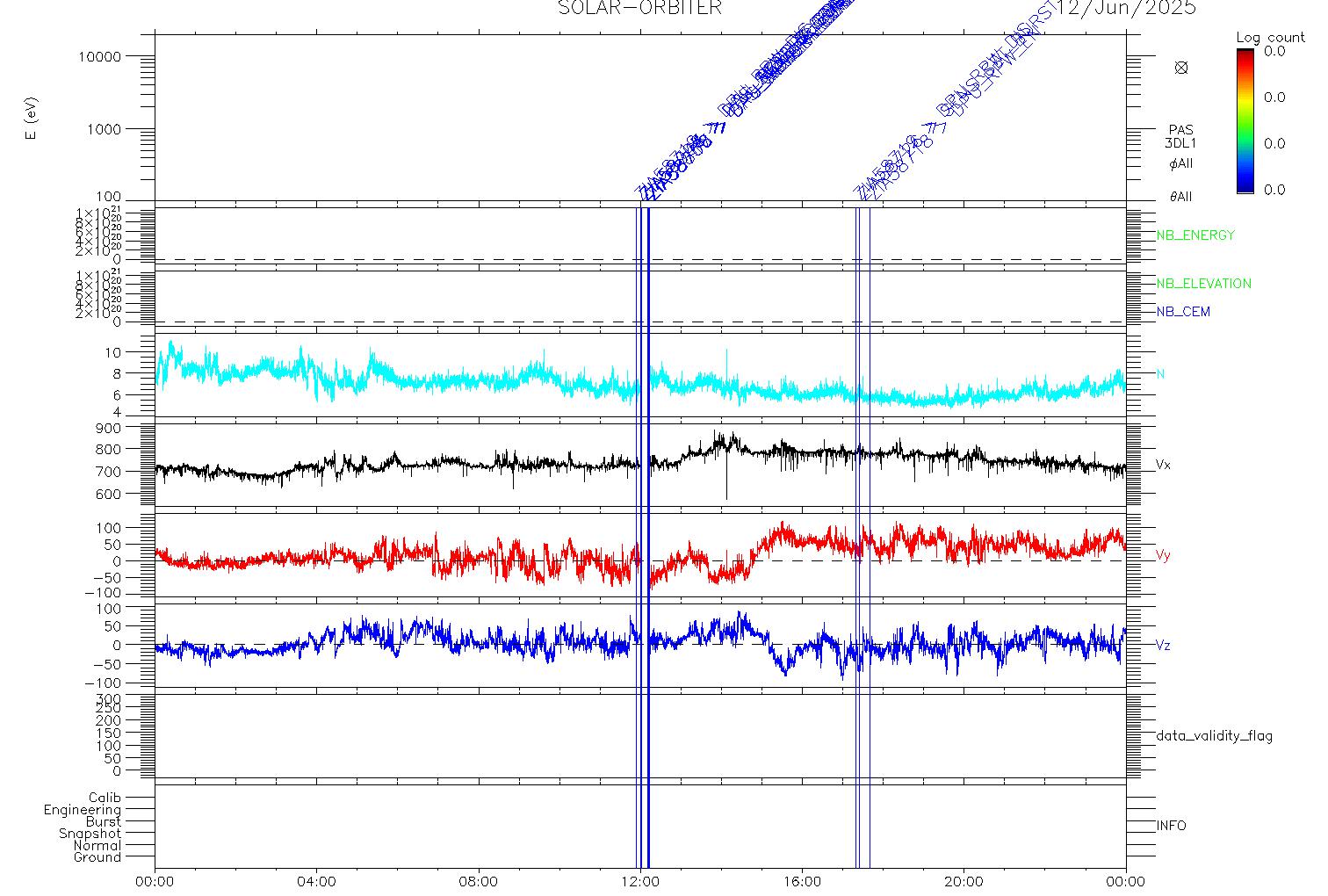Click the Engineering mode row label
This screenshot has width=1328, height=896.
click(83, 810)
